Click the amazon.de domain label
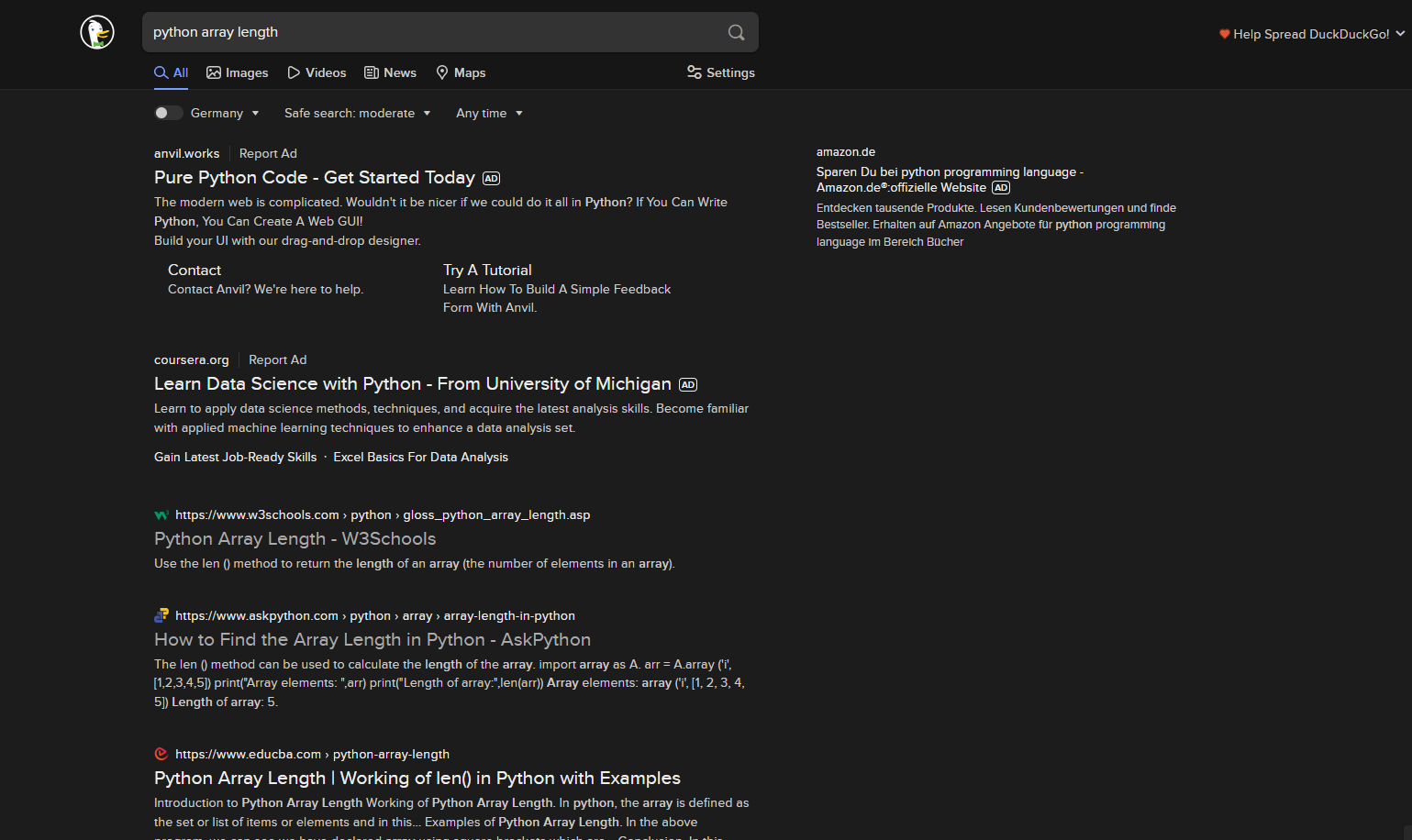 [846, 151]
